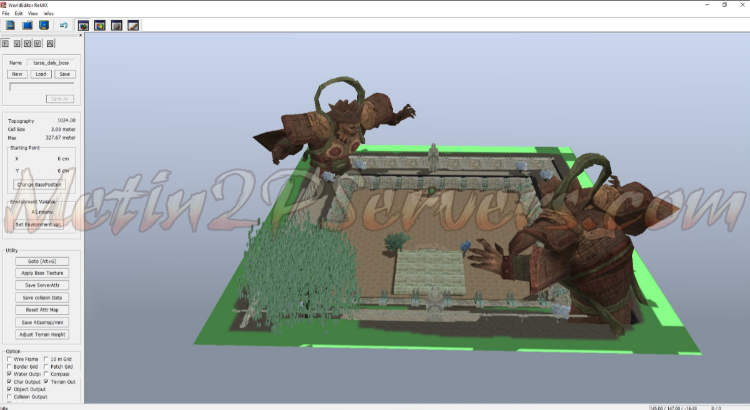Click the dark gray window toolbar icon

116,25
